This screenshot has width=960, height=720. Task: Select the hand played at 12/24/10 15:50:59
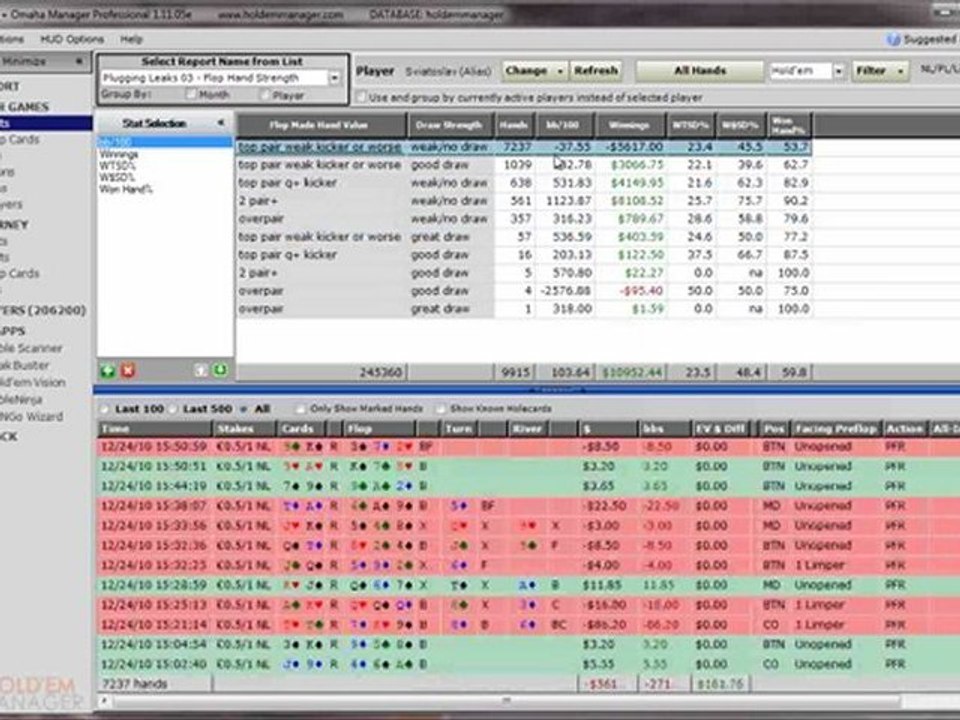point(529,447)
